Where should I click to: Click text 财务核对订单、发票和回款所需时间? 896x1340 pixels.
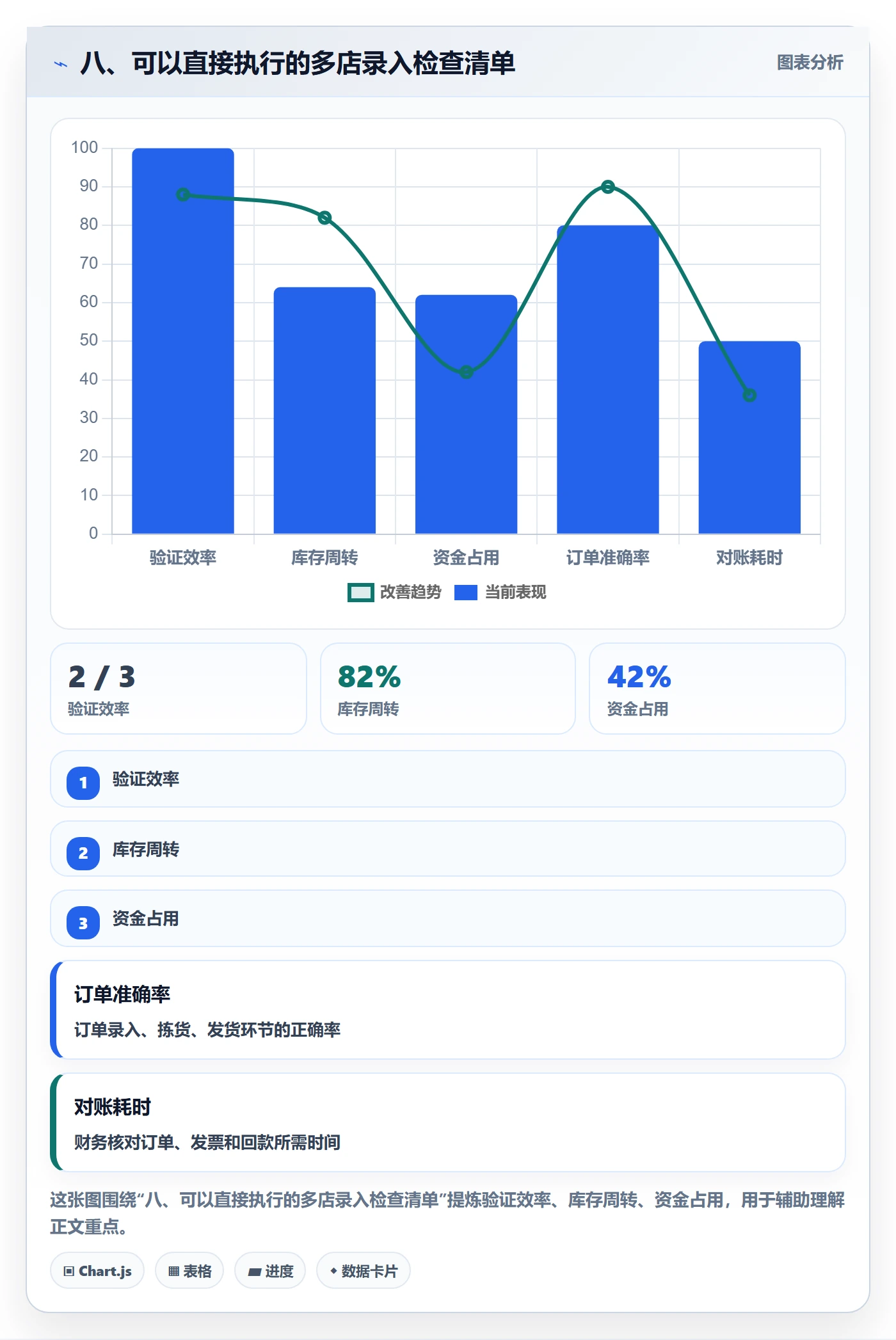click(x=207, y=1142)
